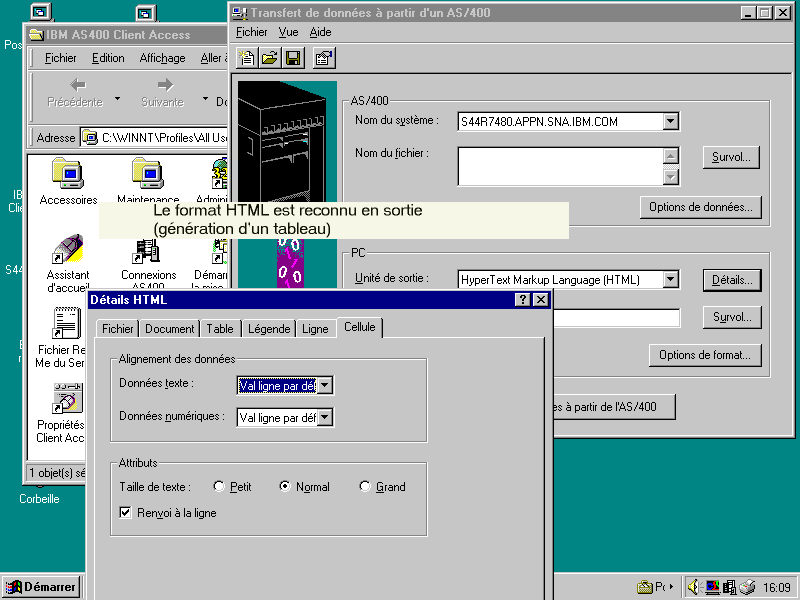Click the Démarrer start button
Screen dimensions: 800x600
pos(41,587)
